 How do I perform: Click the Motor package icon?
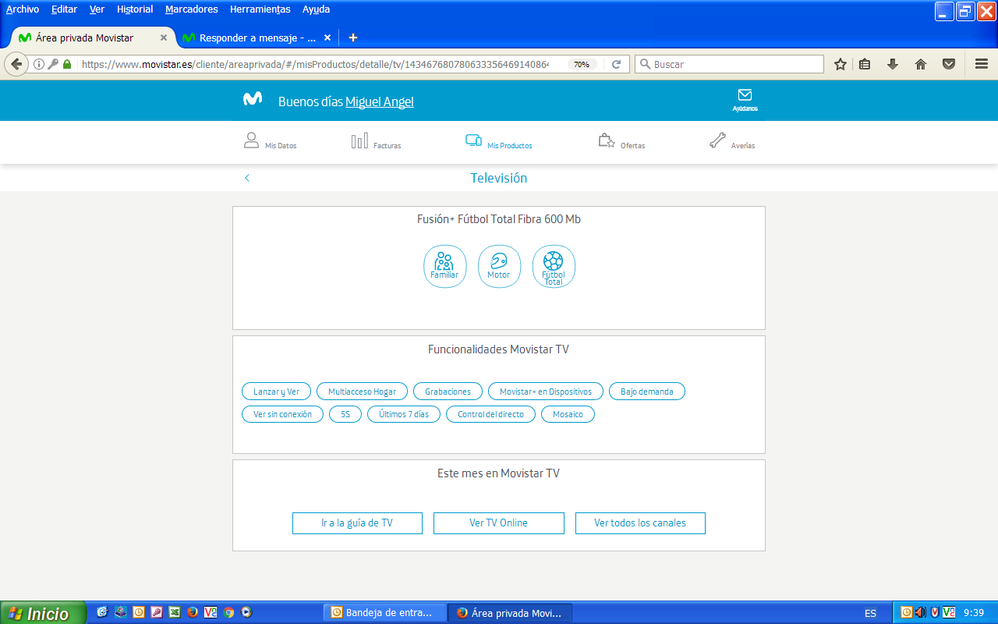[499, 266]
